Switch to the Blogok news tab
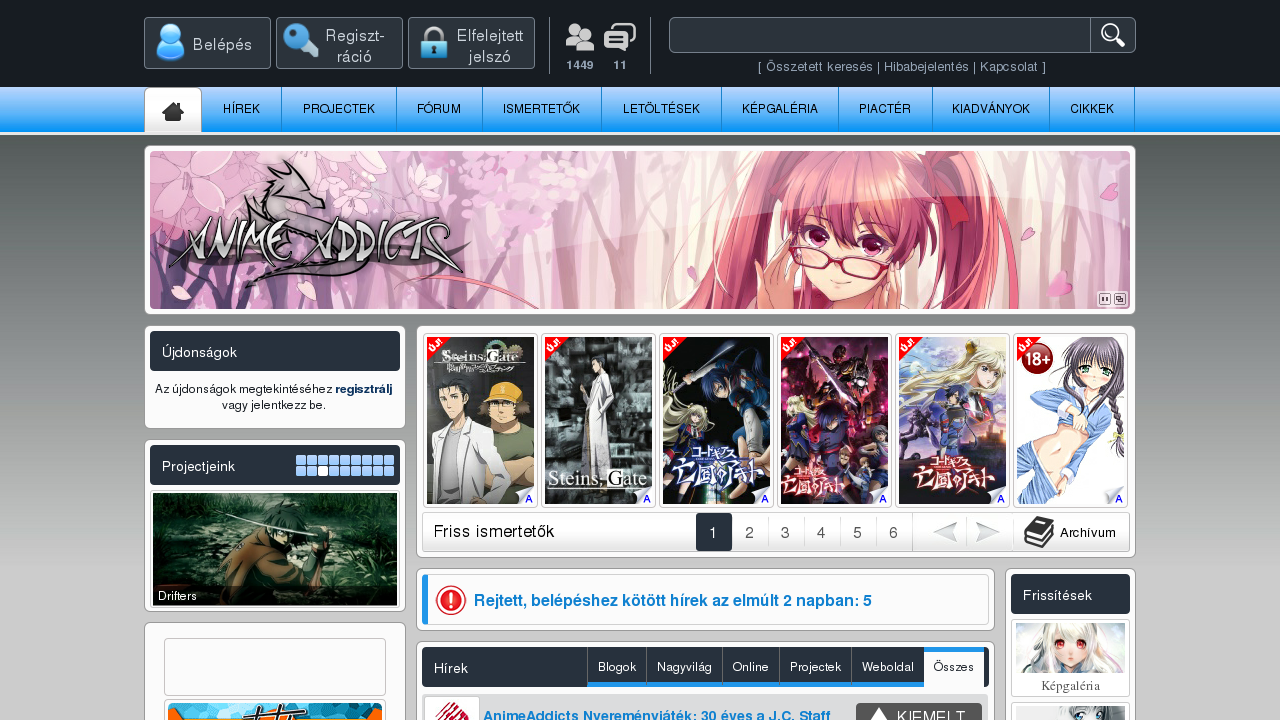The height and width of the screenshot is (720, 1280). click(x=617, y=666)
